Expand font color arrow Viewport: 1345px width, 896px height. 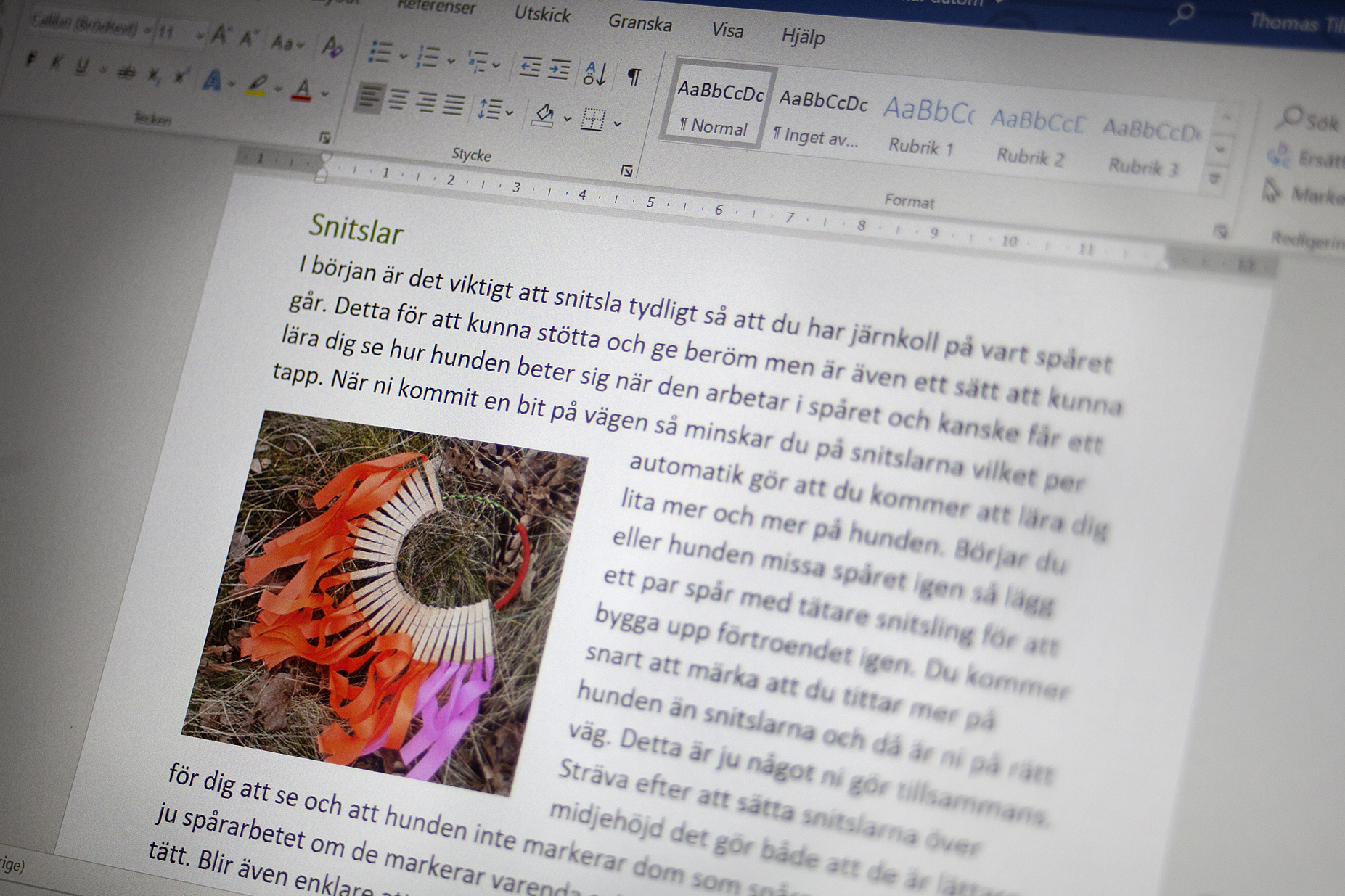(324, 94)
